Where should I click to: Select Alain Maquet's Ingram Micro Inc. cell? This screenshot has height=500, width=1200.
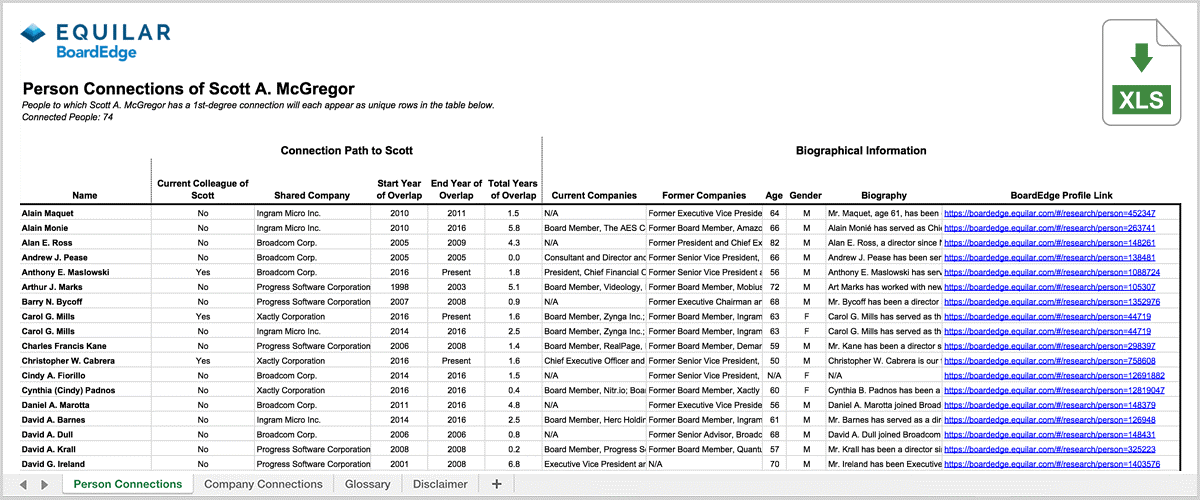pyautogui.click(x=312, y=213)
